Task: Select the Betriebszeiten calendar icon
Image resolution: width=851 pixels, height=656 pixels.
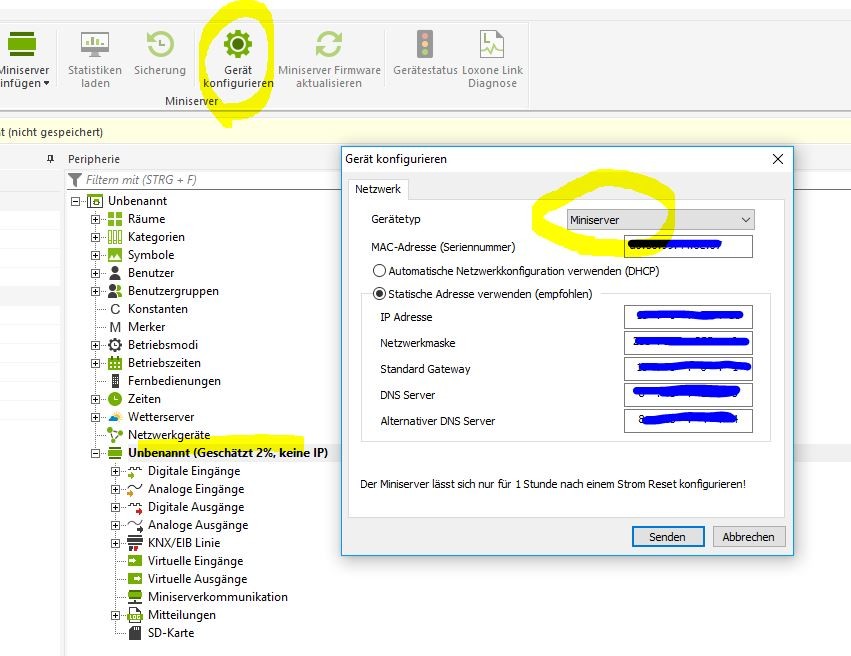Action: (x=115, y=363)
